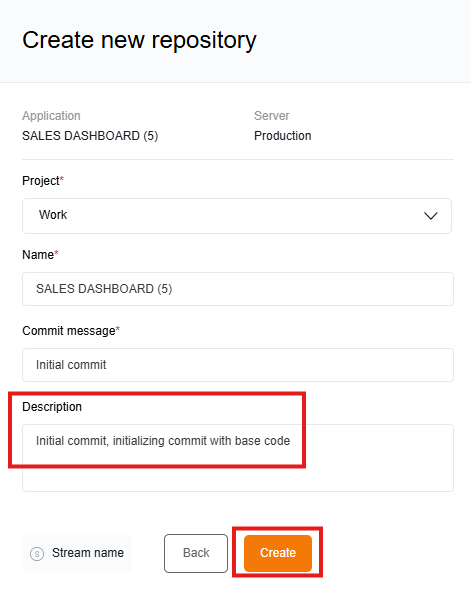Click the Initial commit text in field
Viewport: 471px width, 591px height.
coord(71,365)
